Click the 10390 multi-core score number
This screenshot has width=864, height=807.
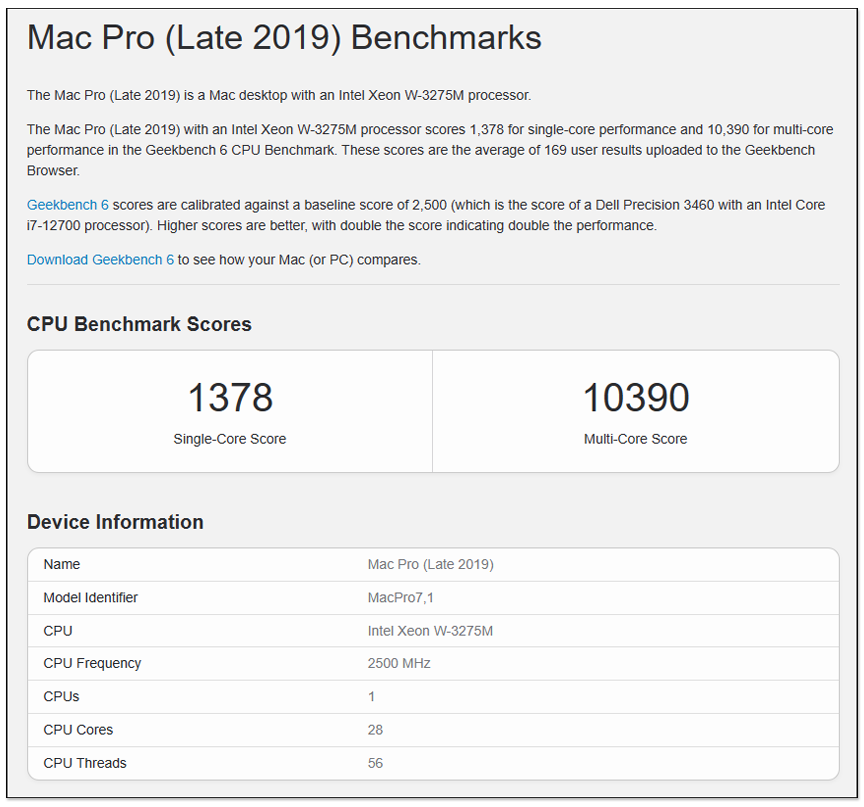pos(636,398)
